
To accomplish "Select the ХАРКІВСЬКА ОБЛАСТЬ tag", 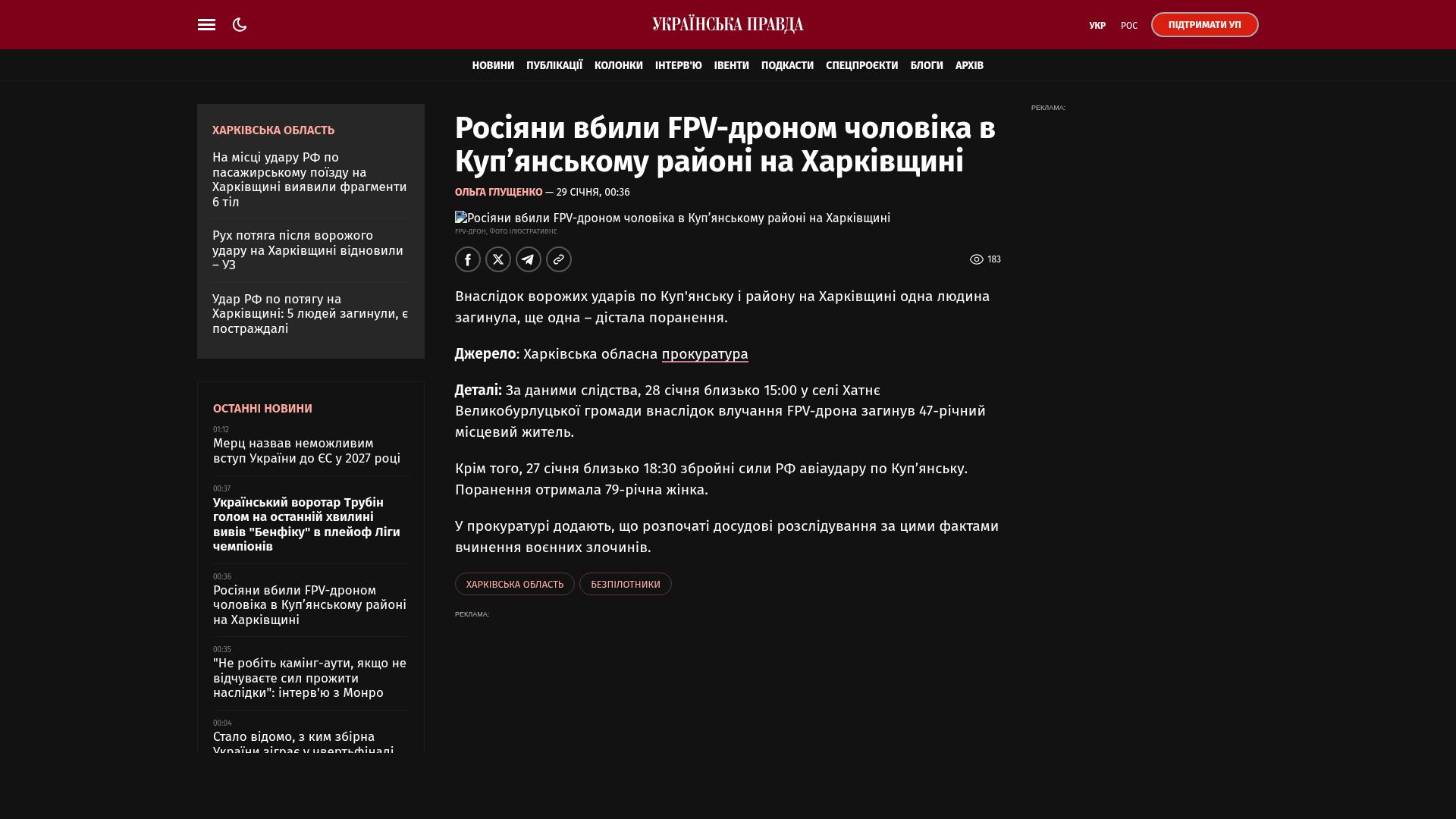I will (x=514, y=584).
